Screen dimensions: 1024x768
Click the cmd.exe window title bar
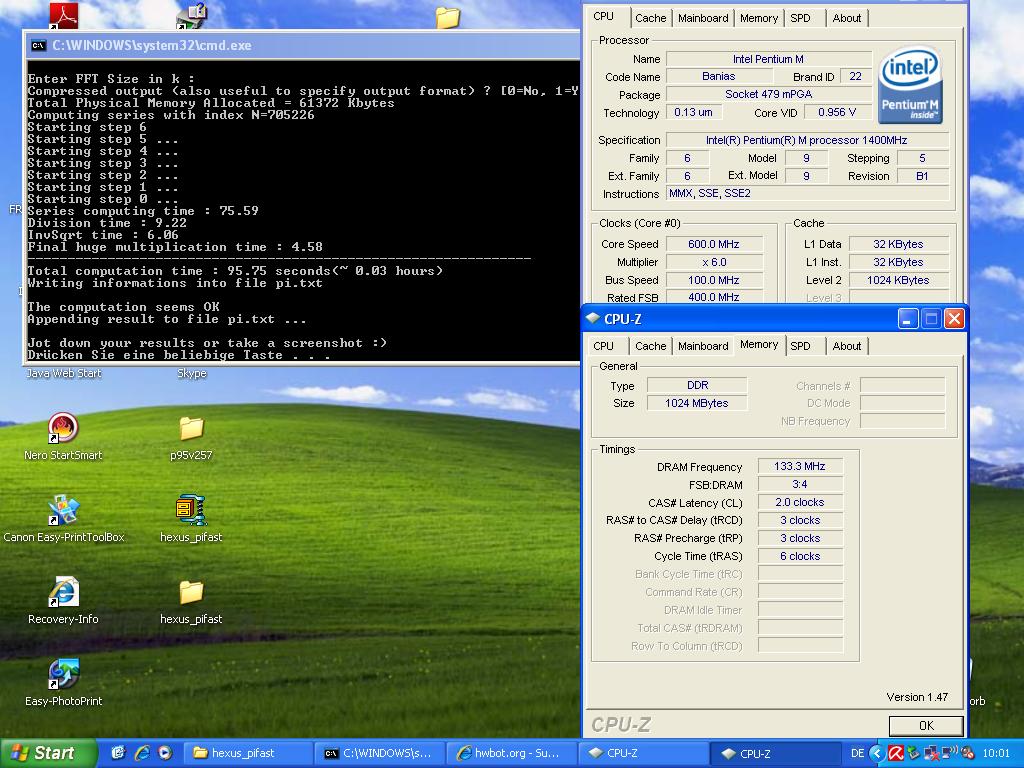click(x=302, y=45)
